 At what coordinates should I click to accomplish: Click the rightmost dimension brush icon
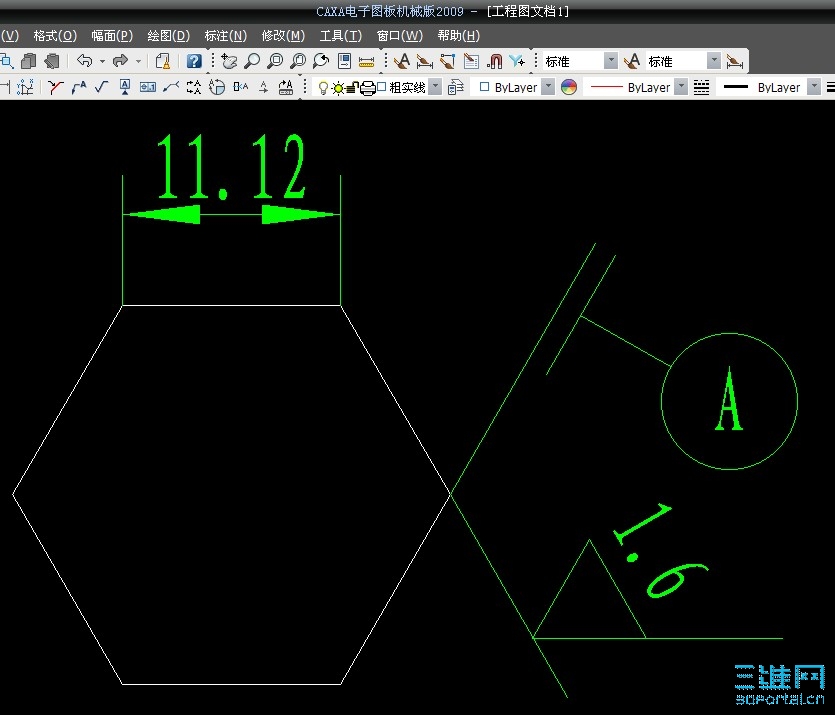pos(734,62)
